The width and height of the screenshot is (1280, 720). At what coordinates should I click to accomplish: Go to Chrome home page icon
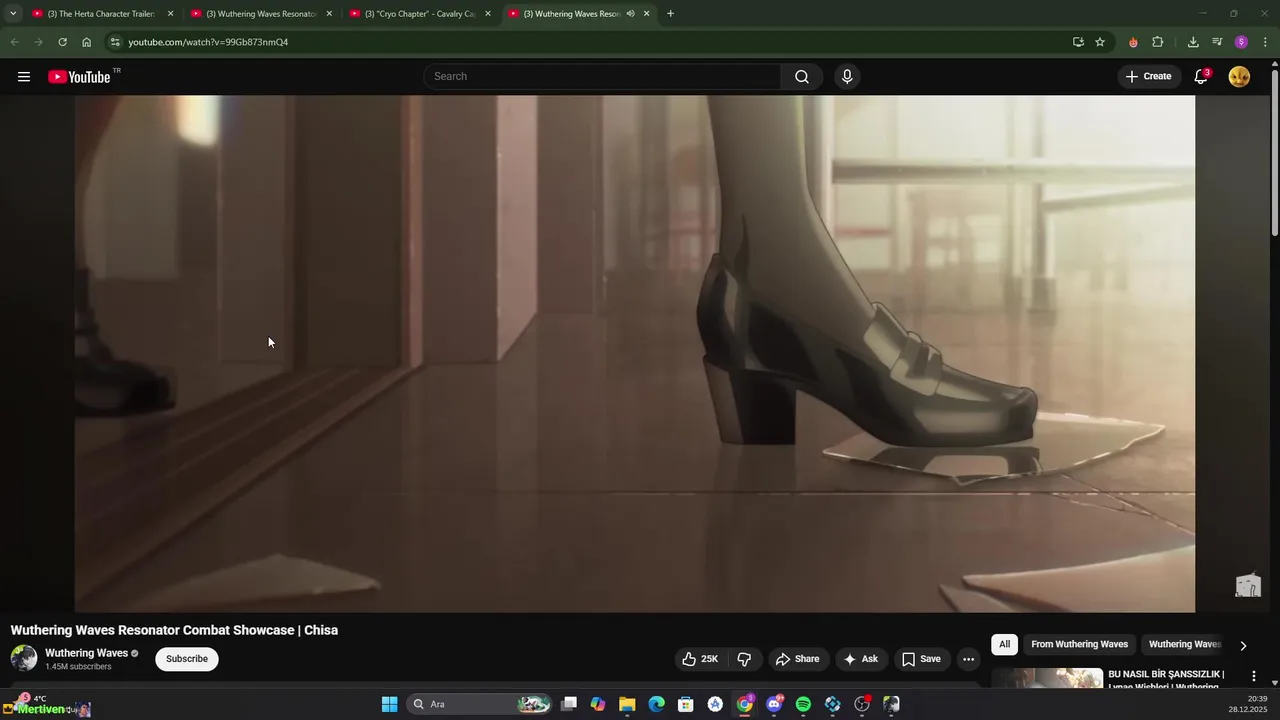pyautogui.click(x=87, y=42)
